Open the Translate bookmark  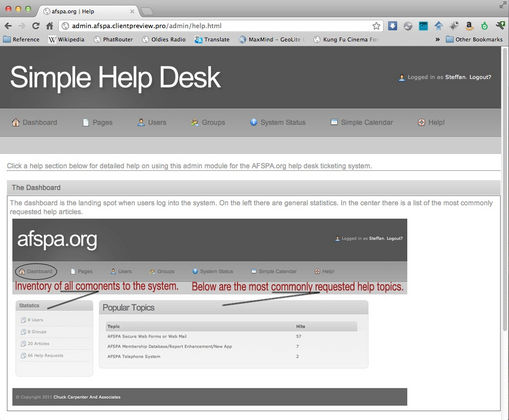212,39
